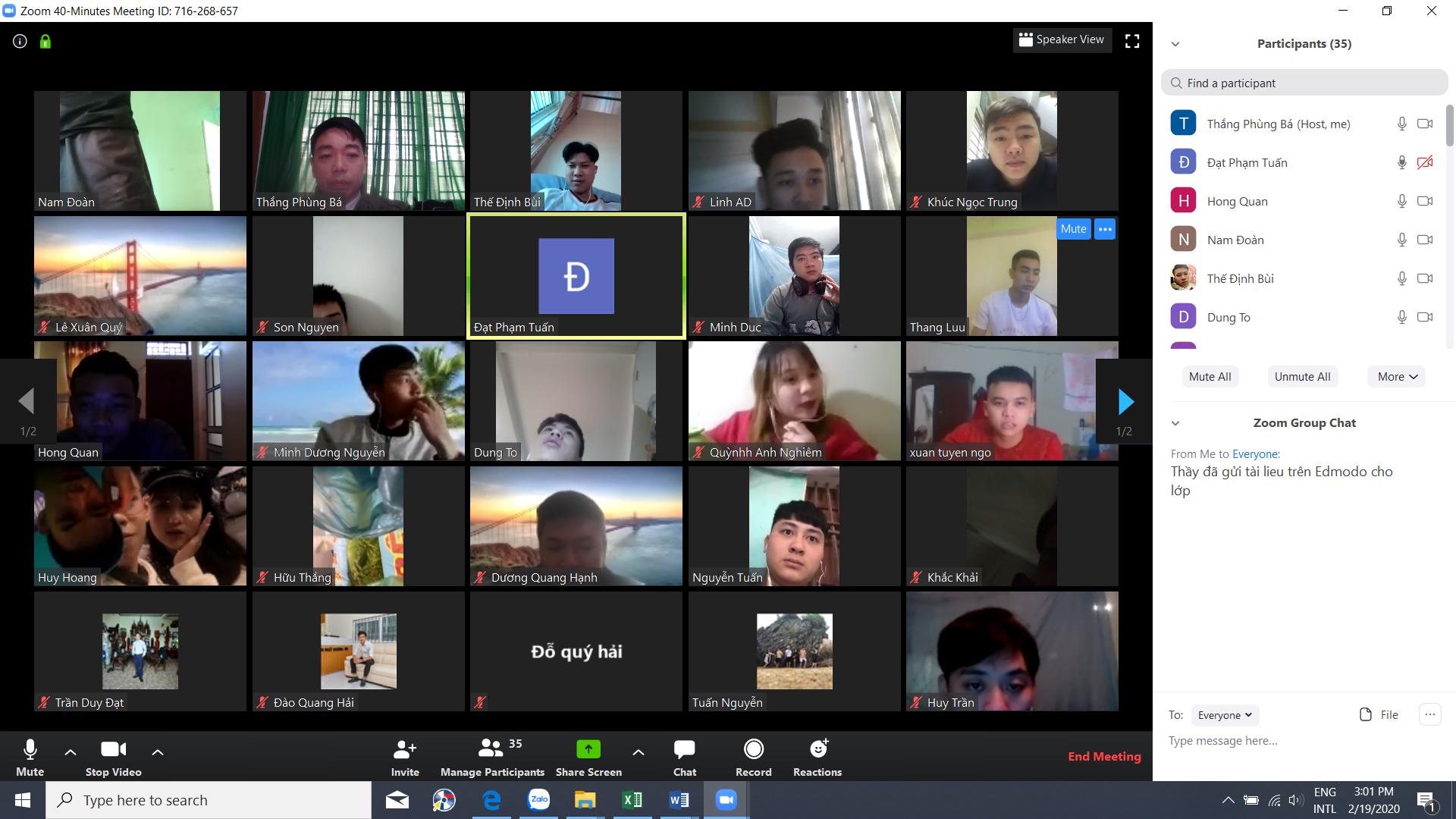Switch to Speaker View
This screenshot has height=819, width=1456.
pyautogui.click(x=1062, y=39)
